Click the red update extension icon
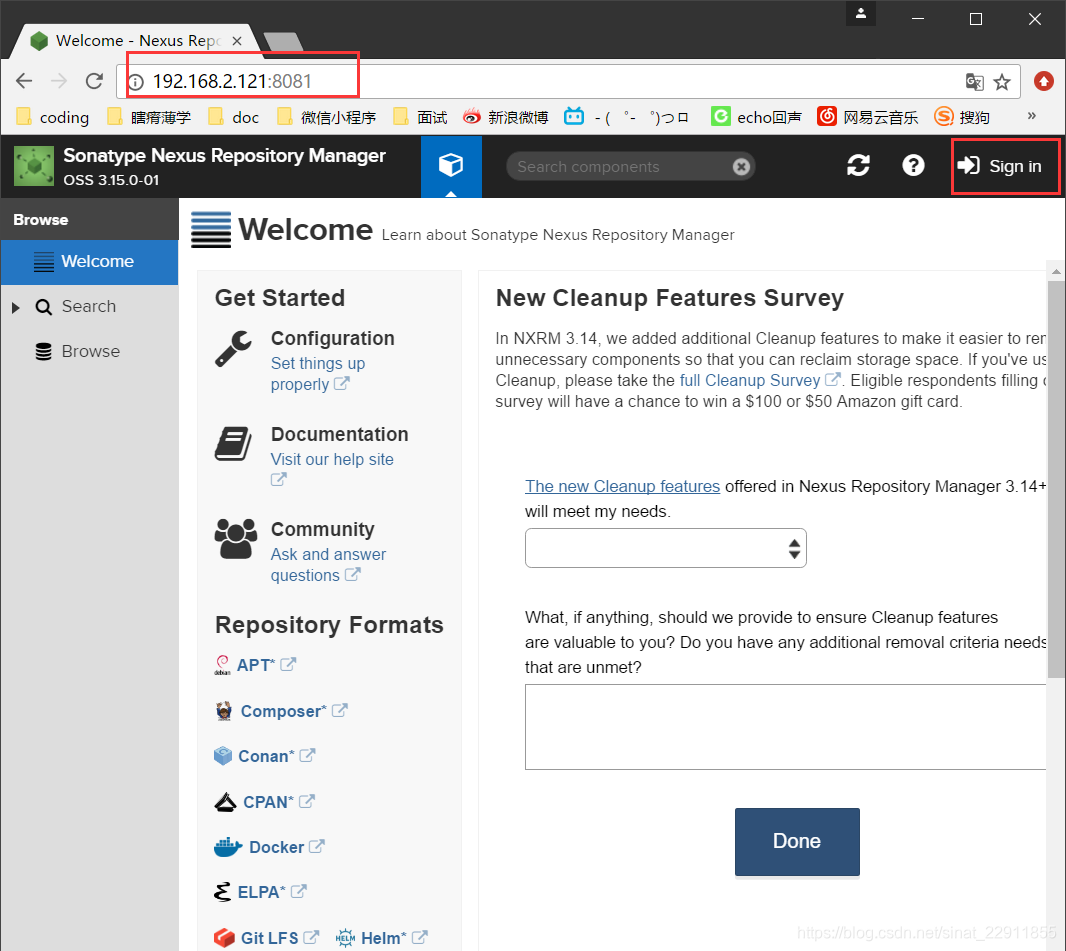 tap(1044, 82)
